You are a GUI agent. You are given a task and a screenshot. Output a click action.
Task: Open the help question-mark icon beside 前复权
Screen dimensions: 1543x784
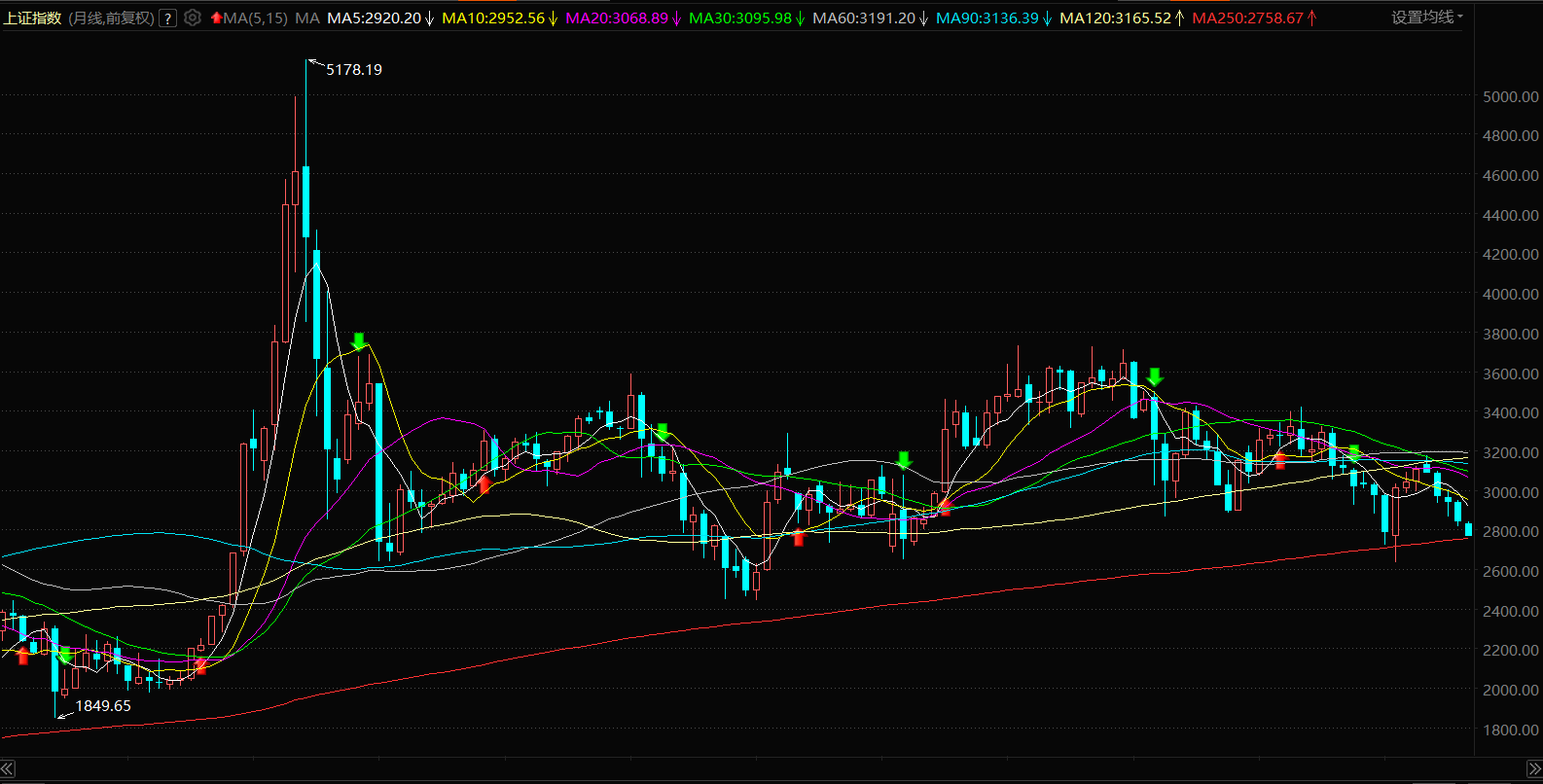pos(167,18)
